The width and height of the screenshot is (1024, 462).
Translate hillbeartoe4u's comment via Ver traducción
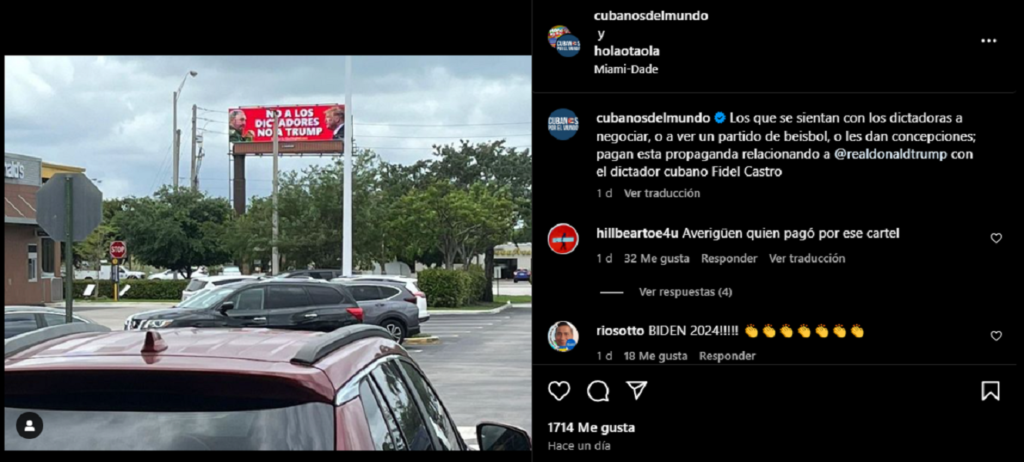tap(807, 259)
